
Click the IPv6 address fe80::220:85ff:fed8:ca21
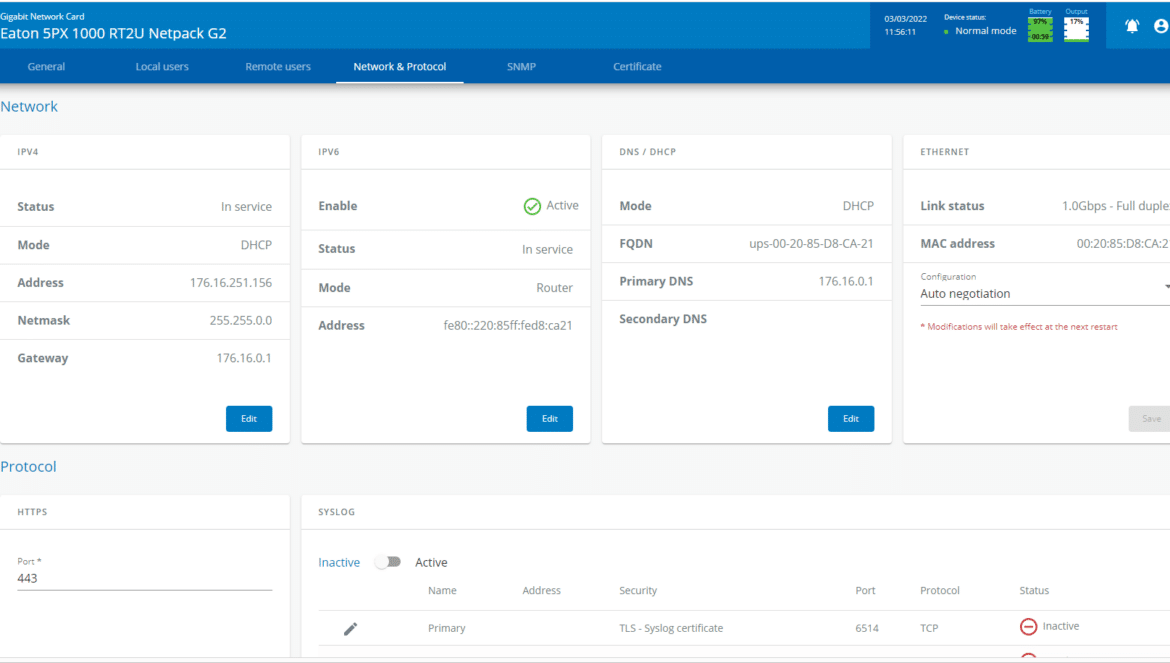tap(508, 325)
